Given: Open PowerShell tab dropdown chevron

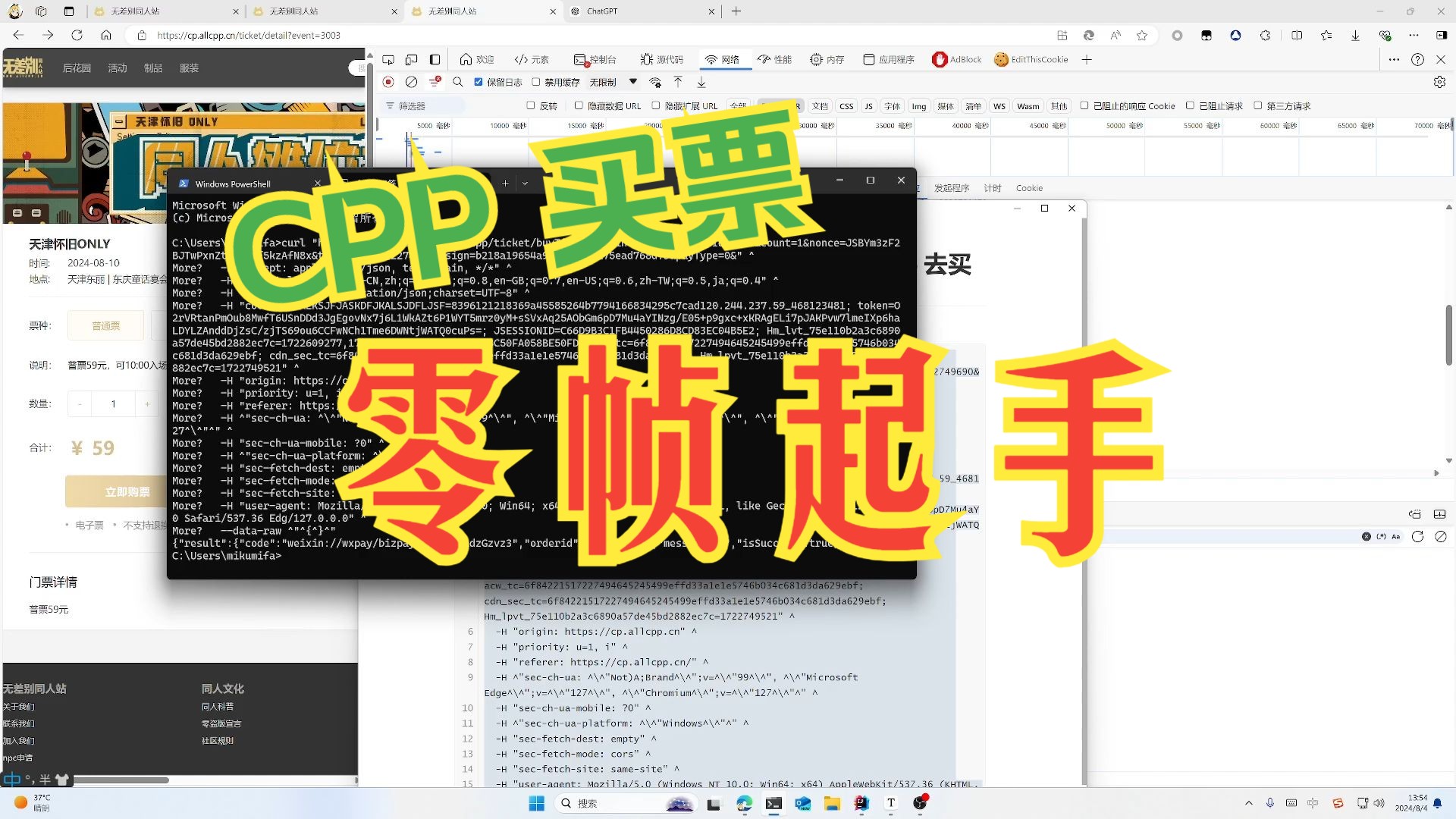Looking at the screenshot, I should click(x=525, y=183).
